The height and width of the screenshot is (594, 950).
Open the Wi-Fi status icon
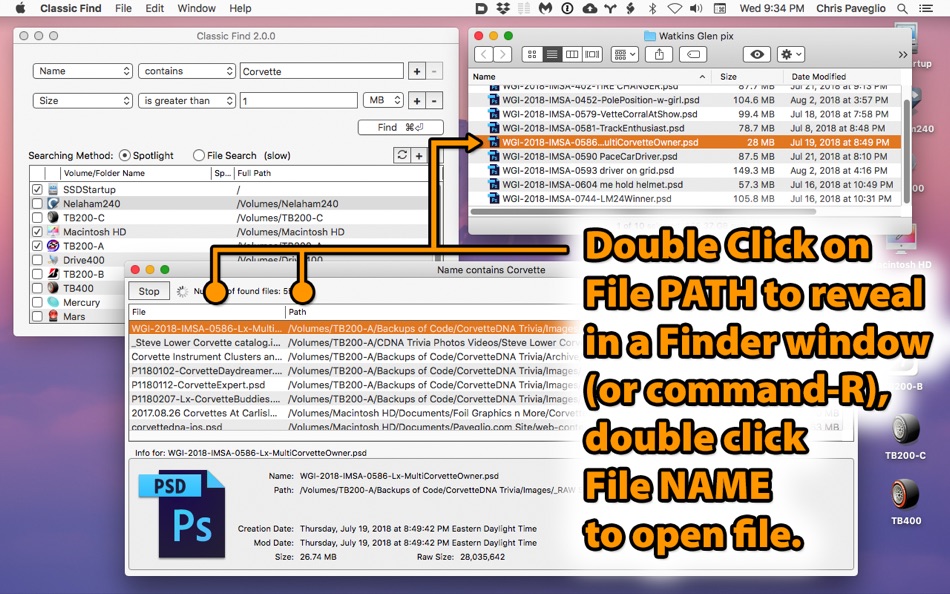click(x=674, y=8)
